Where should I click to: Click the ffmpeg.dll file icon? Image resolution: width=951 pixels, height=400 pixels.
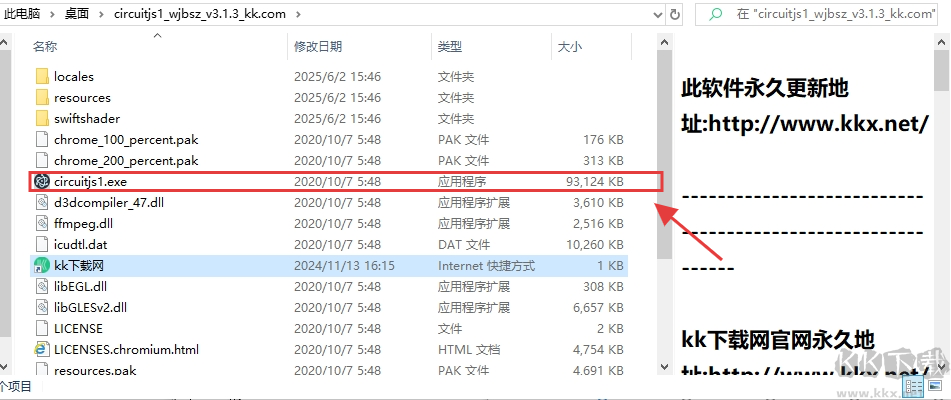[x=42, y=224]
